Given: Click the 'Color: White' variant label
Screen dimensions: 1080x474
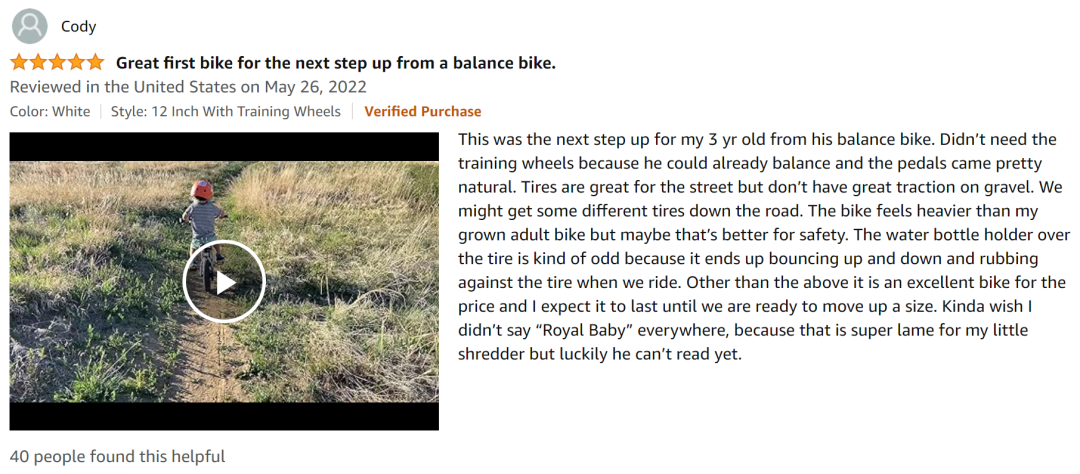Looking at the screenshot, I should tap(50, 112).
